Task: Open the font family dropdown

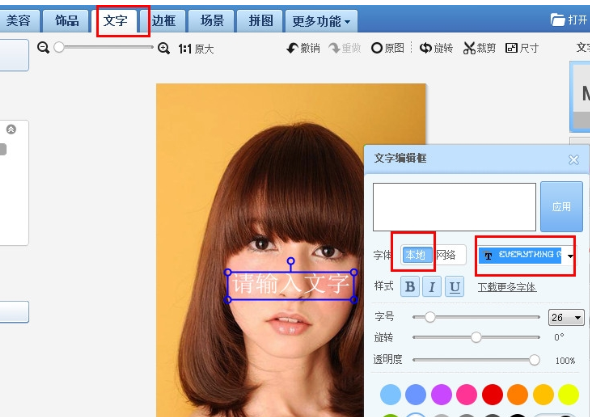Action: pos(570,256)
